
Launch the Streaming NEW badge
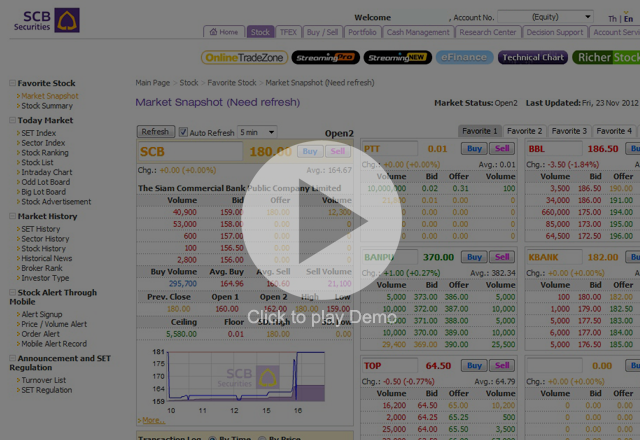coord(398,58)
